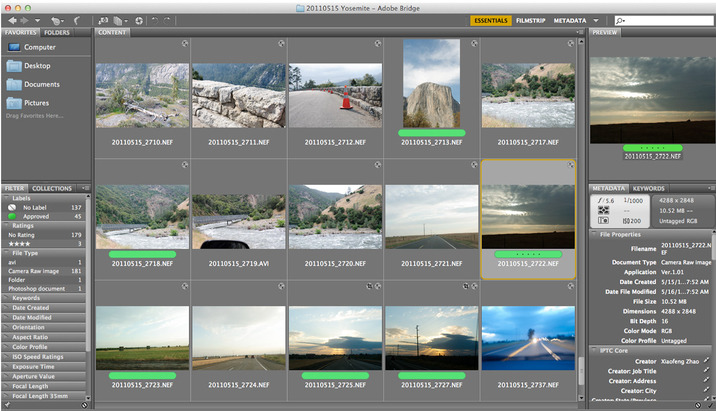Click the Go forward arrow icon
Screen dimensions: 716x411
tap(24, 20)
